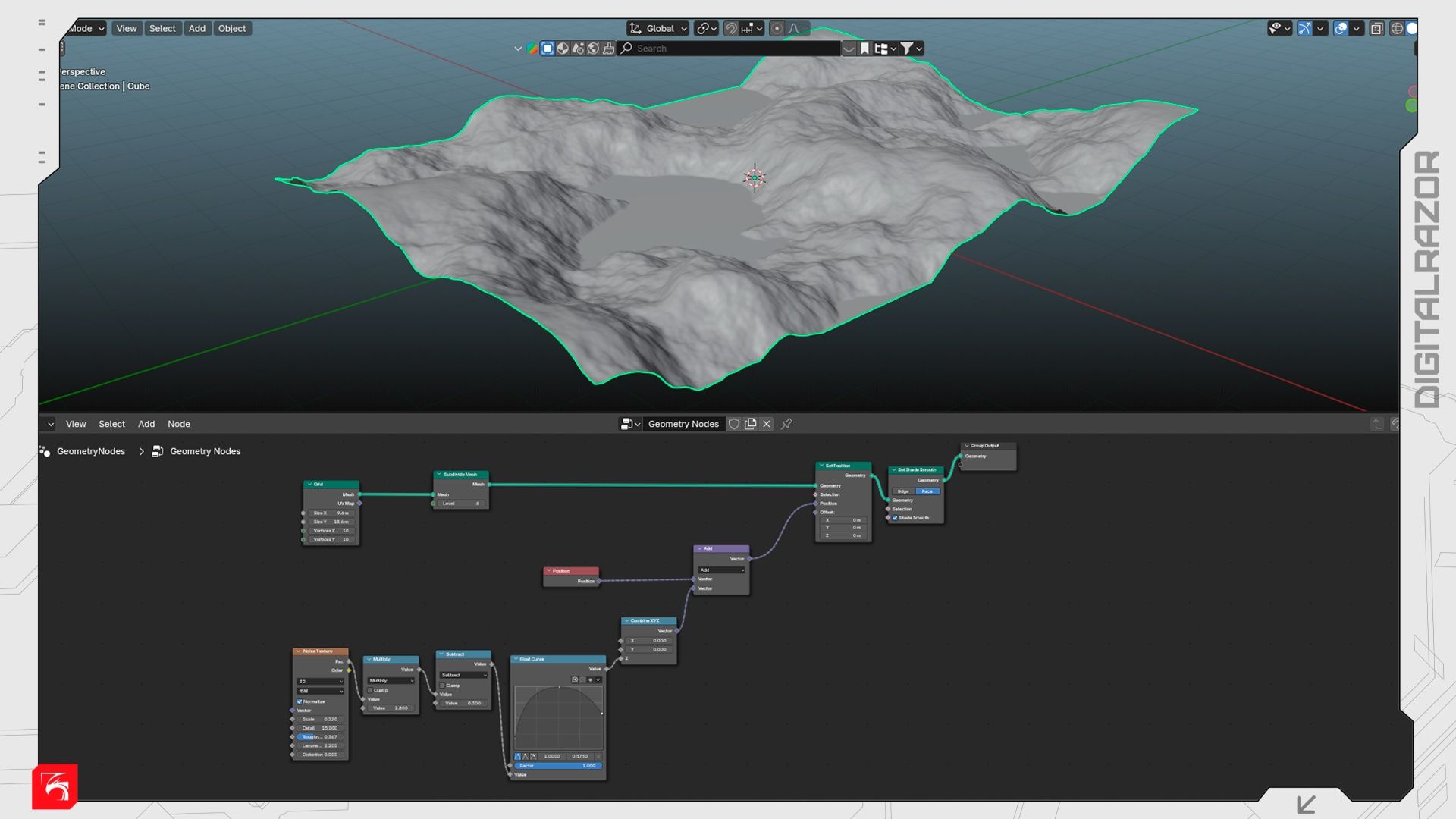Open Subtract operation dropdown in math node

click(x=463, y=675)
